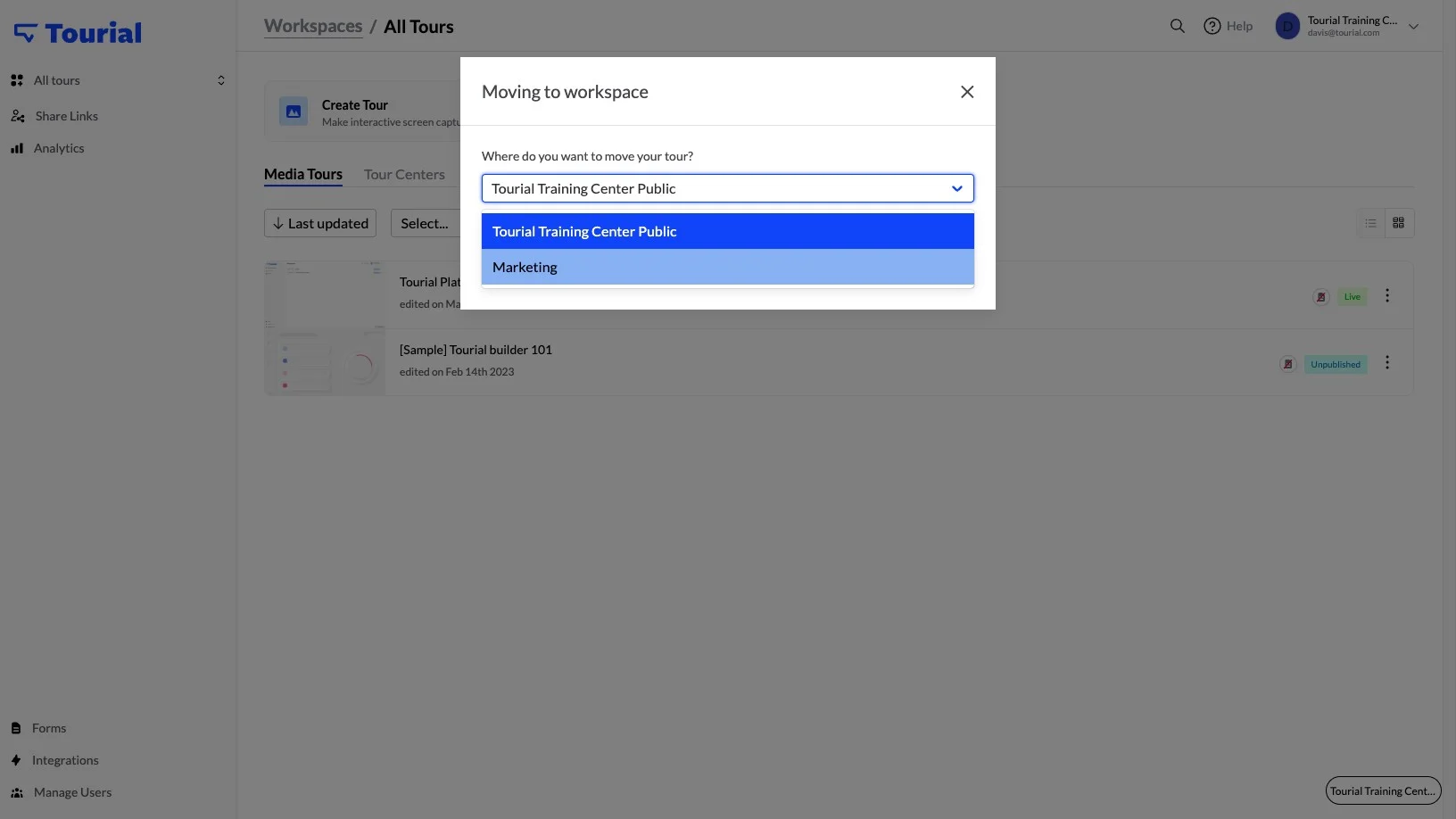Click the Forms document icon
1456x819 pixels.
(x=16, y=728)
